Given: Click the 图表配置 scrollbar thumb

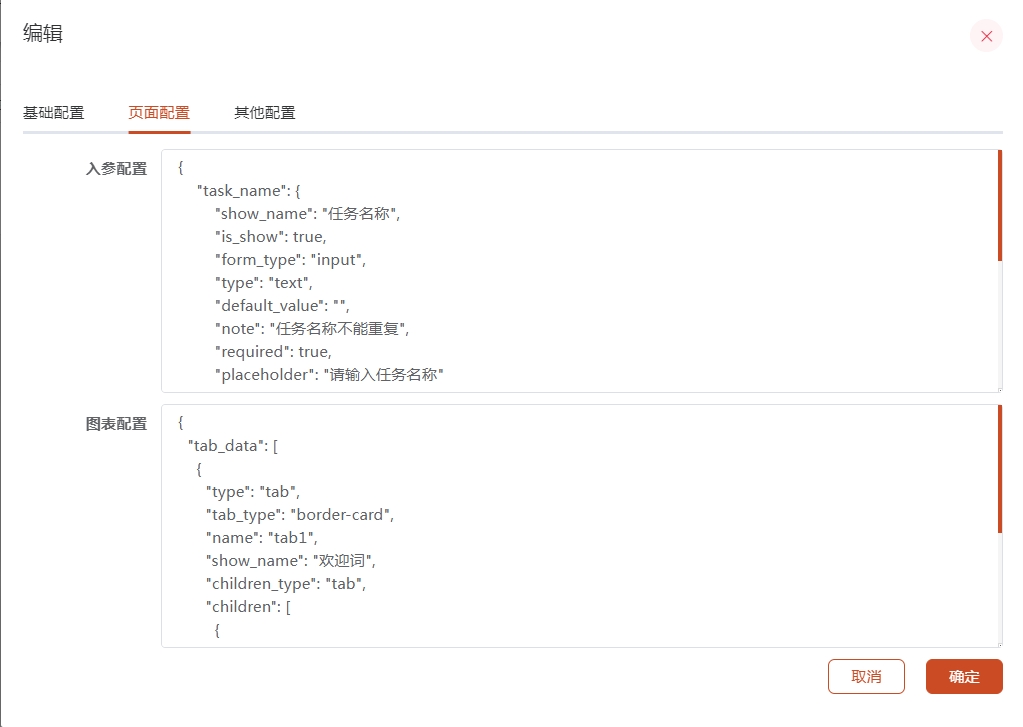Looking at the screenshot, I should click(999, 468).
